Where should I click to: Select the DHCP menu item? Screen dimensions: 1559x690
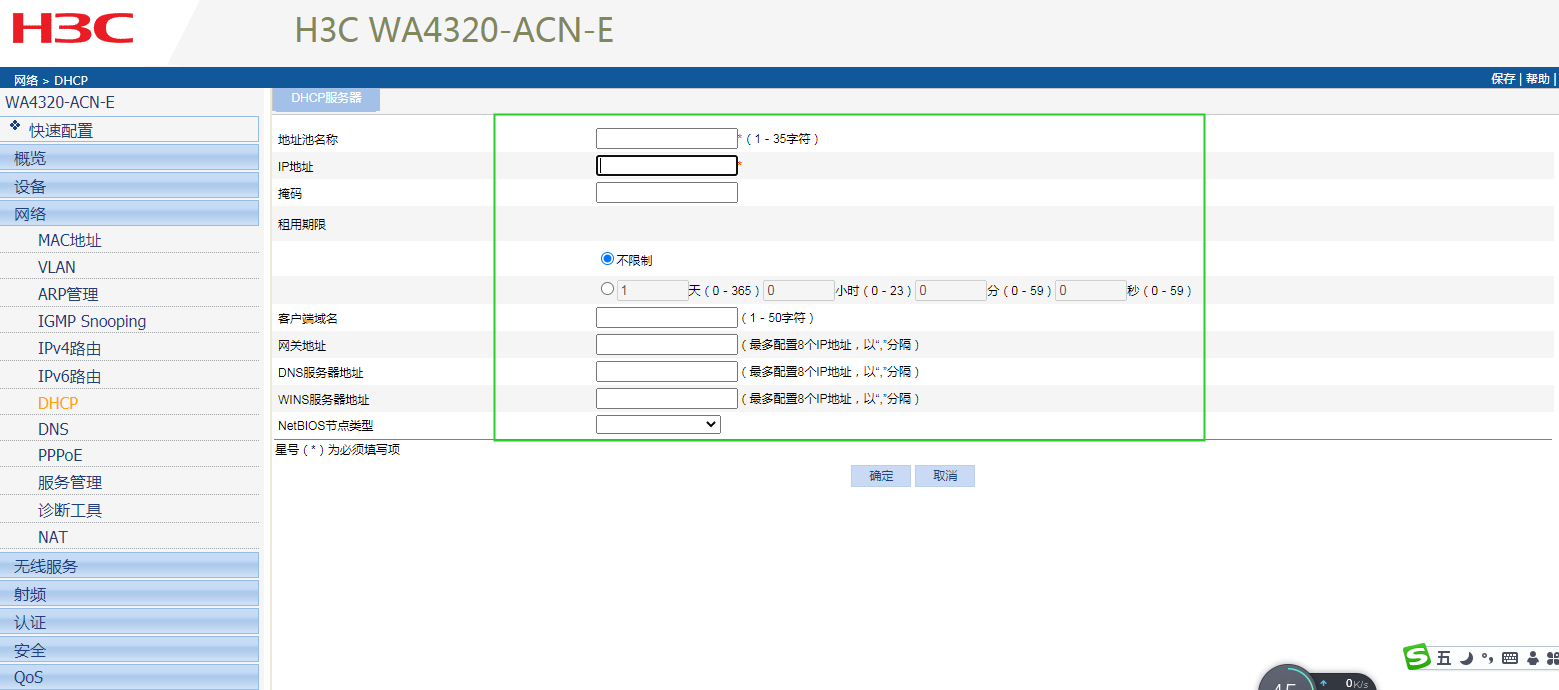(58, 403)
